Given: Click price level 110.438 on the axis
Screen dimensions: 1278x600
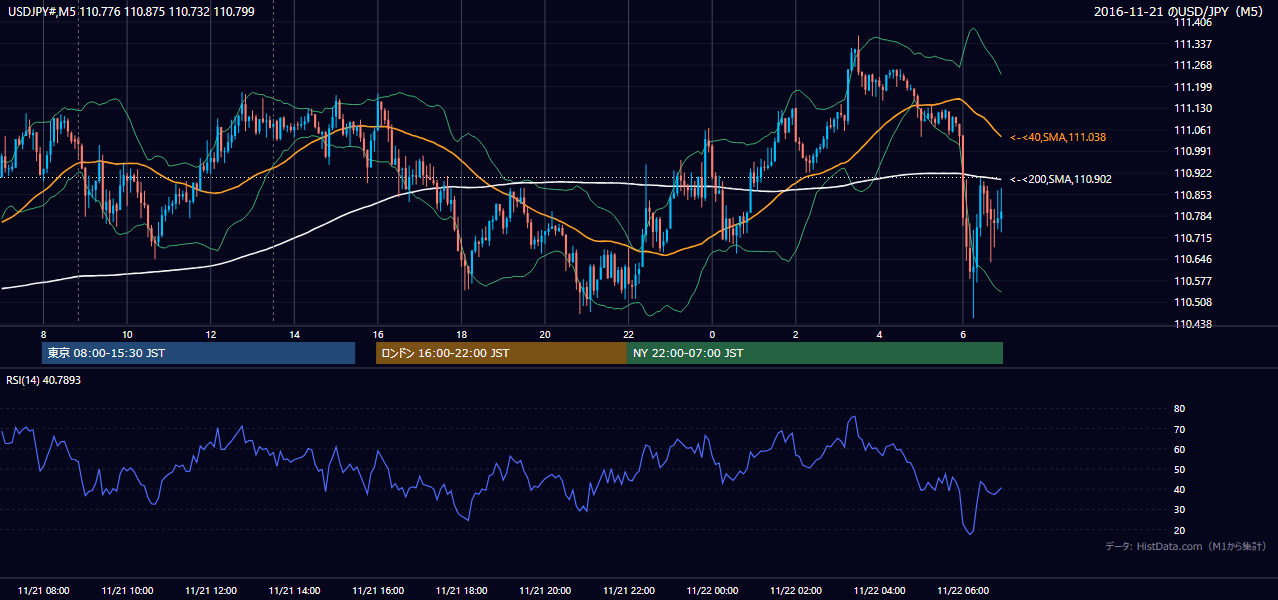Looking at the screenshot, I should [1193, 324].
